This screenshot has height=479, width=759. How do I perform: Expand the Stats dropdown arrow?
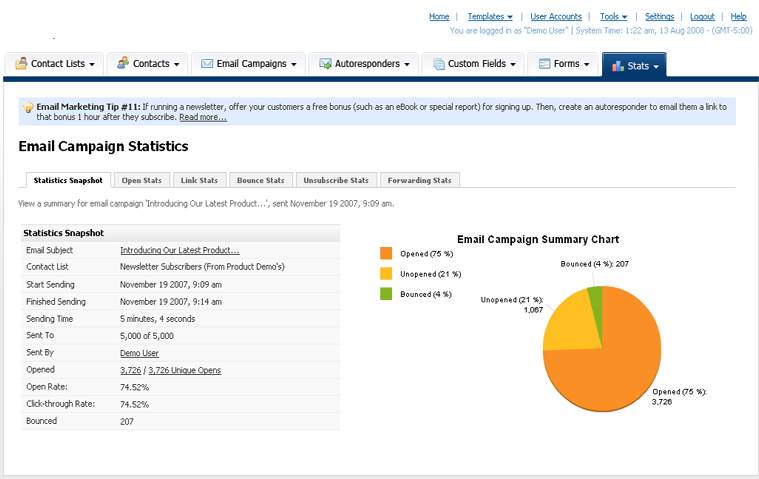tap(656, 67)
